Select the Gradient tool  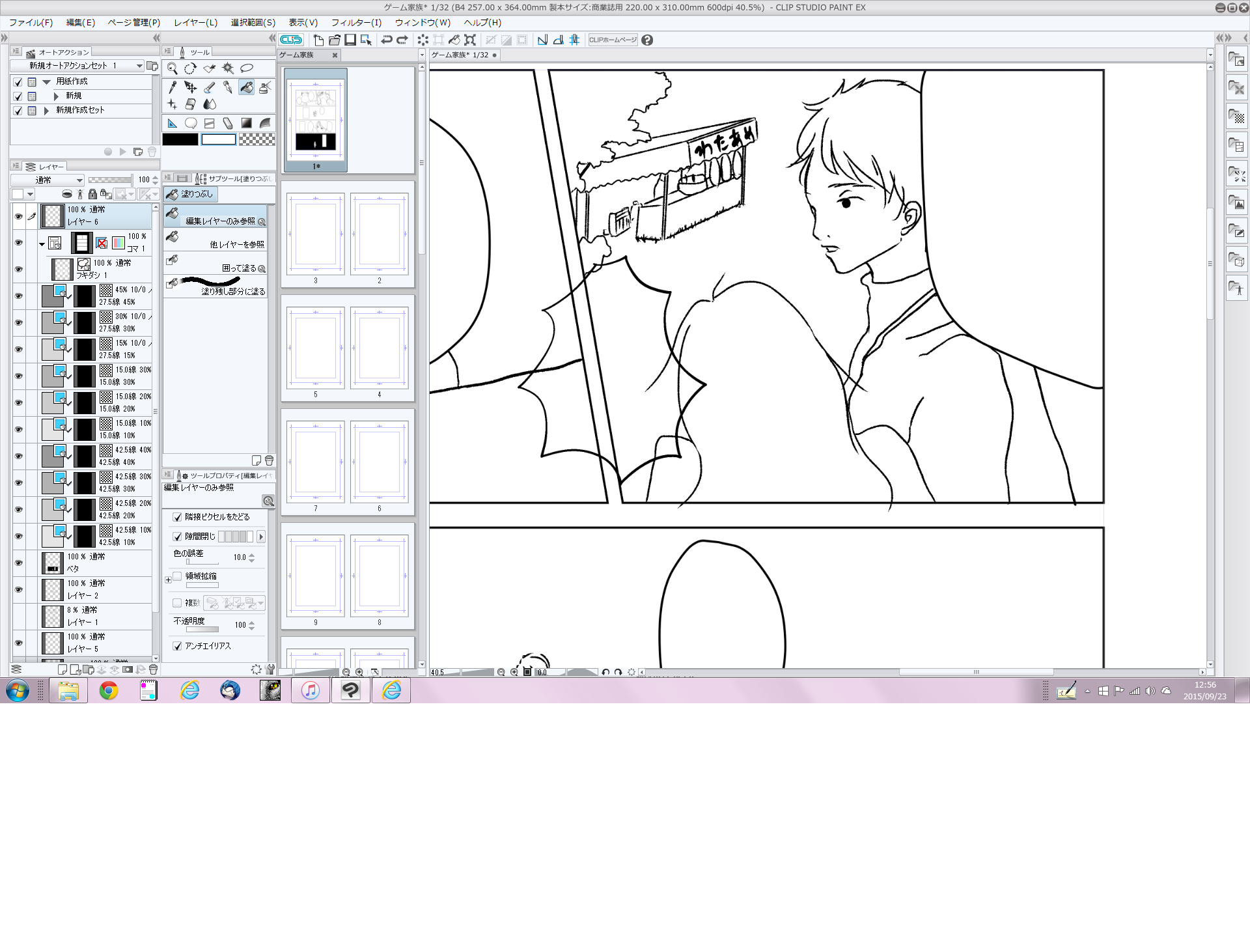click(246, 123)
